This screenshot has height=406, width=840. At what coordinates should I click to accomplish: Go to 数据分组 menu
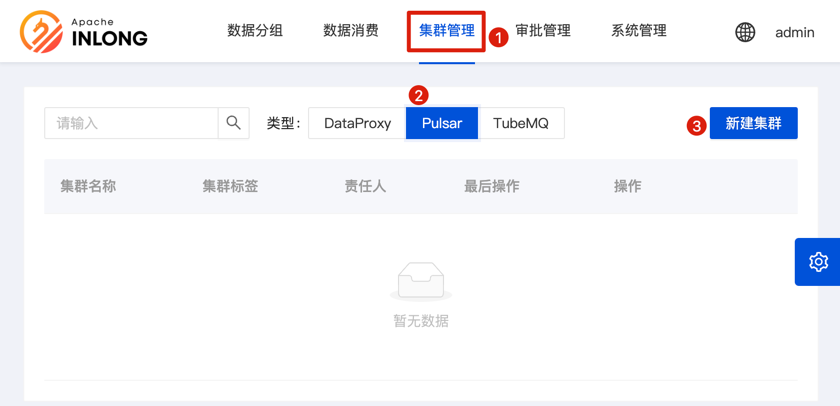click(255, 31)
